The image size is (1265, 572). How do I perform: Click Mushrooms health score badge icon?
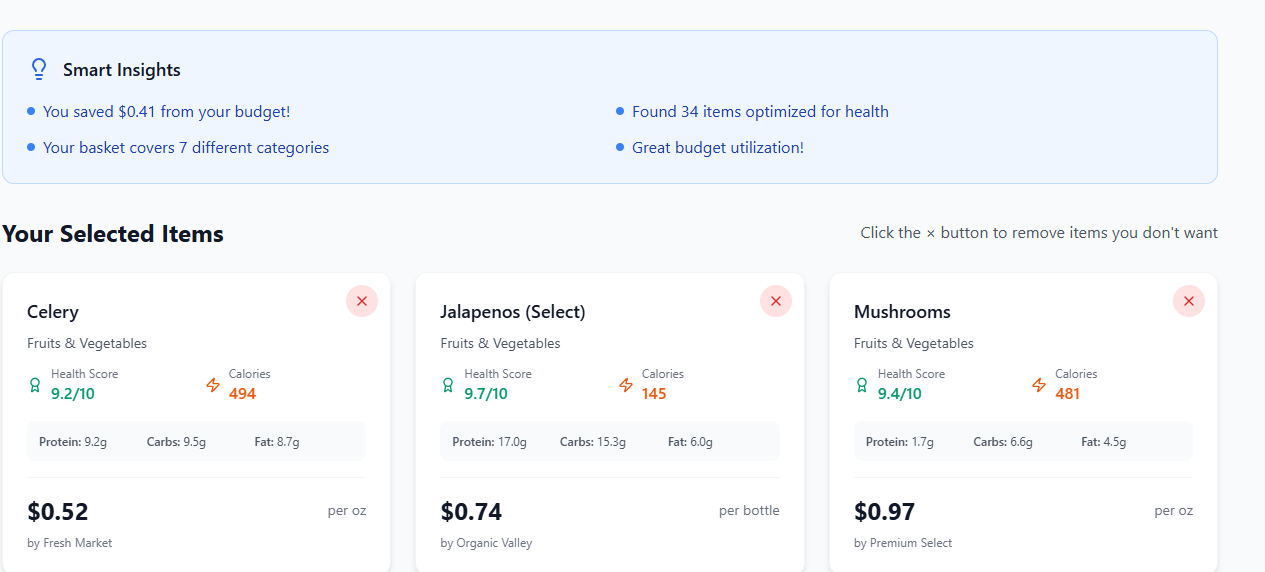pyautogui.click(x=862, y=385)
